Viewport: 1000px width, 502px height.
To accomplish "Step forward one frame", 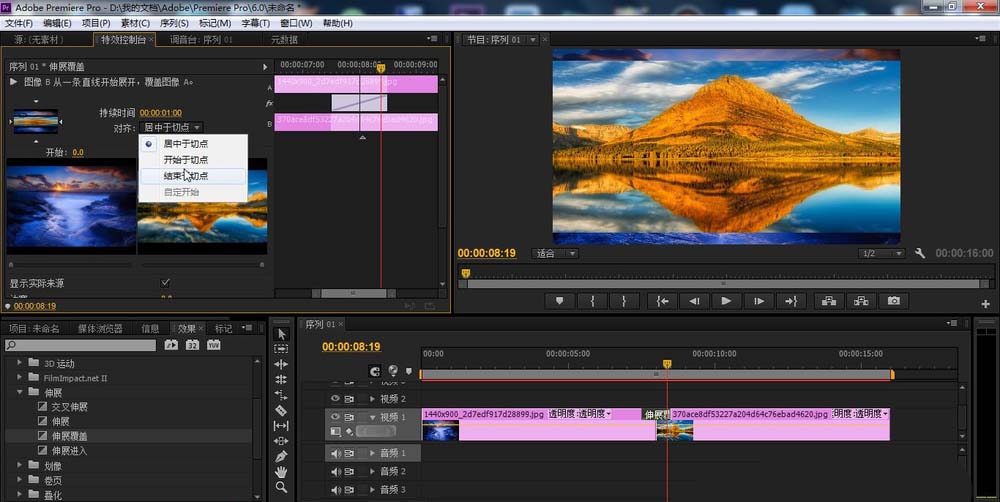I will coord(758,301).
